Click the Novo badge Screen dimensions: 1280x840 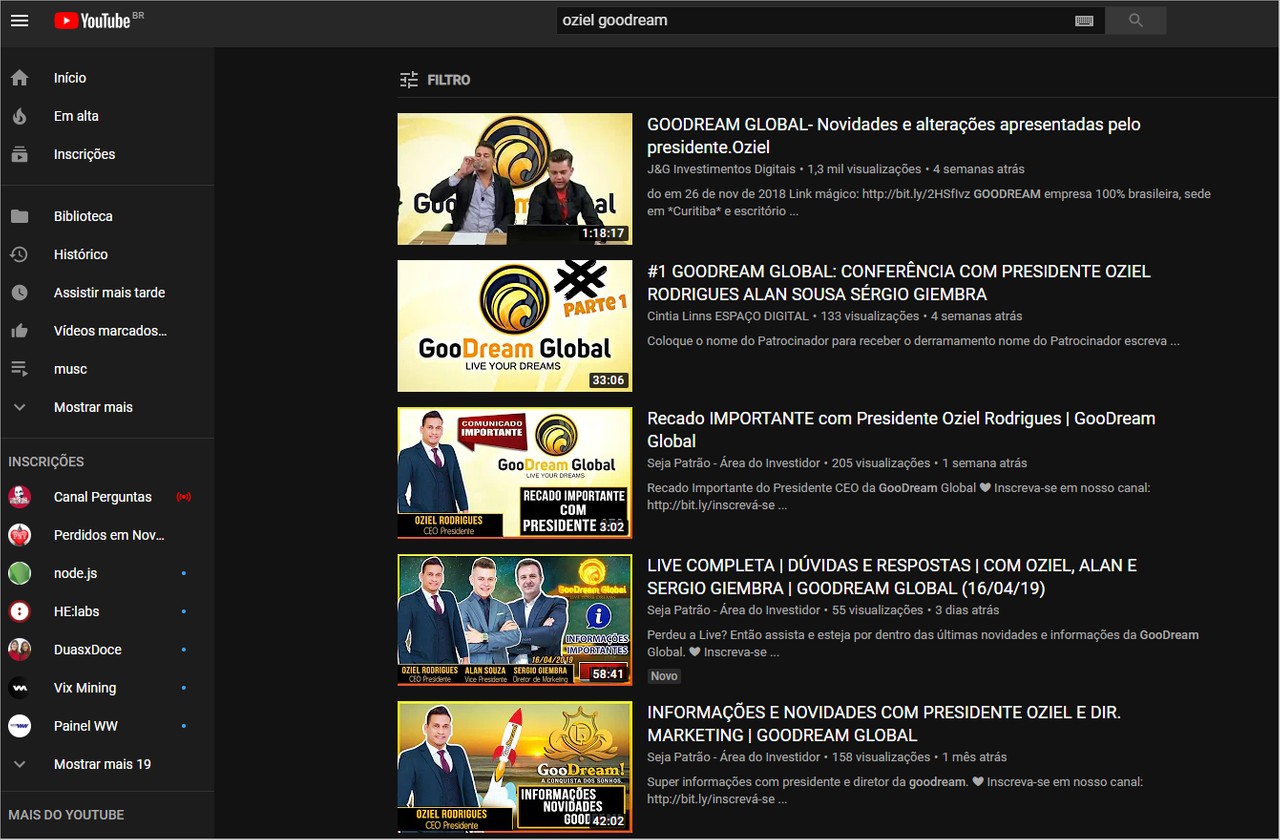point(664,676)
